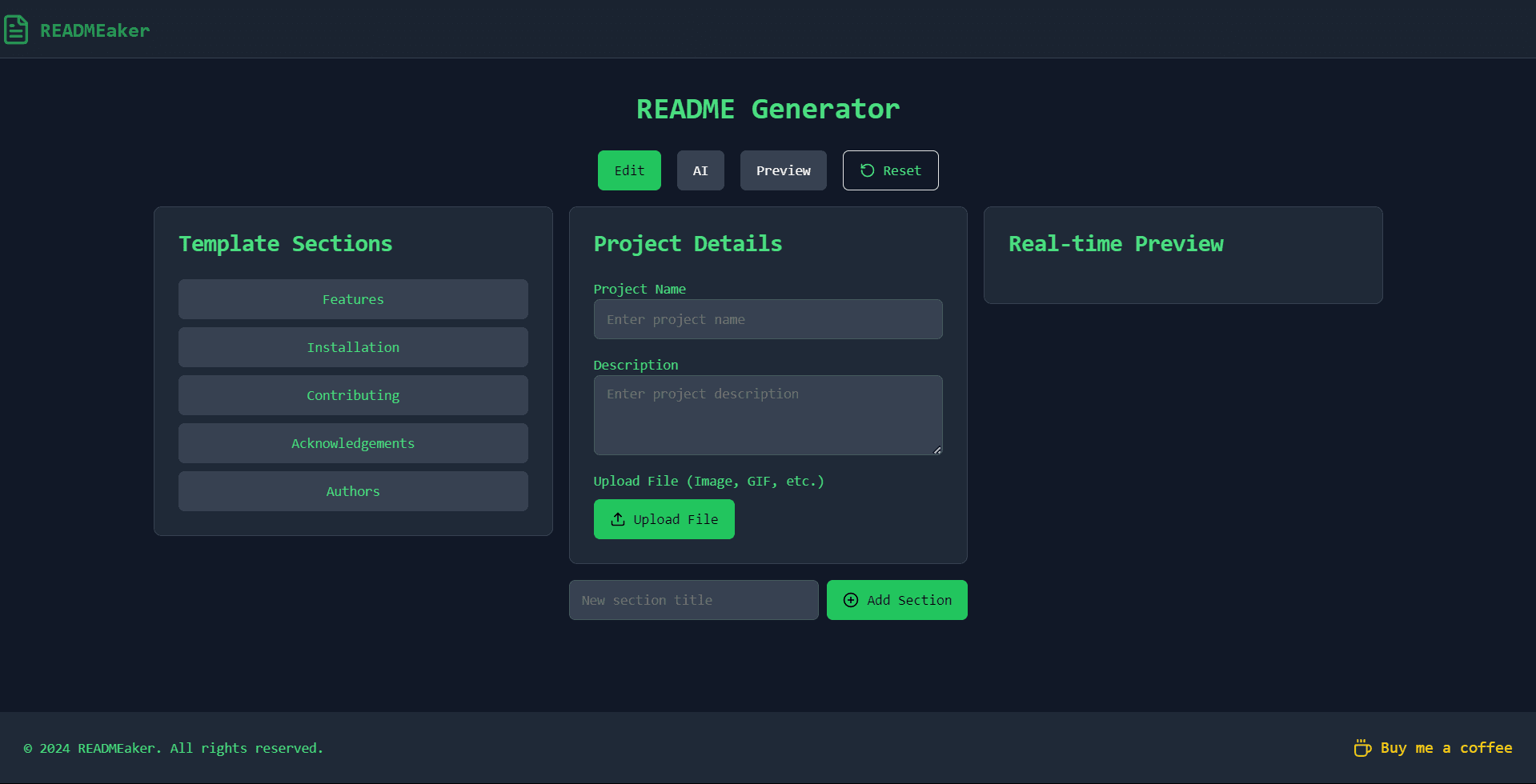Switch to the Preview tab
The width and height of the screenshot is (1536, 784).
coord(783,170)
